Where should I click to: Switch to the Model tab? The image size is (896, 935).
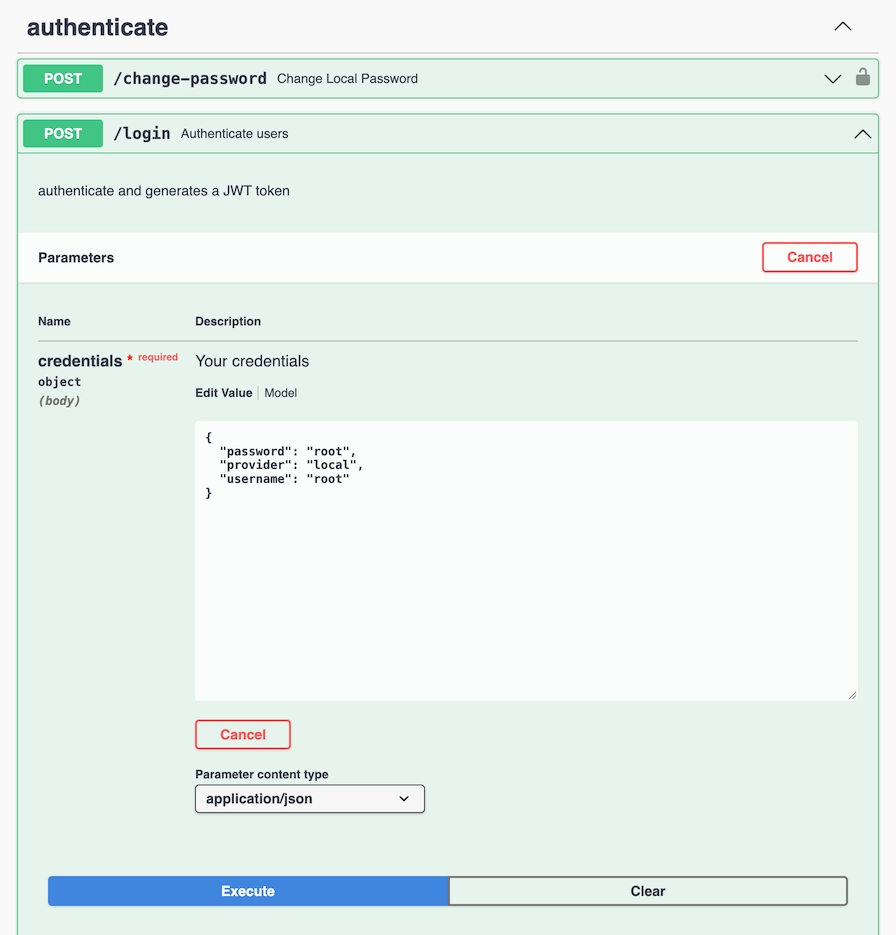coord(280,393)
